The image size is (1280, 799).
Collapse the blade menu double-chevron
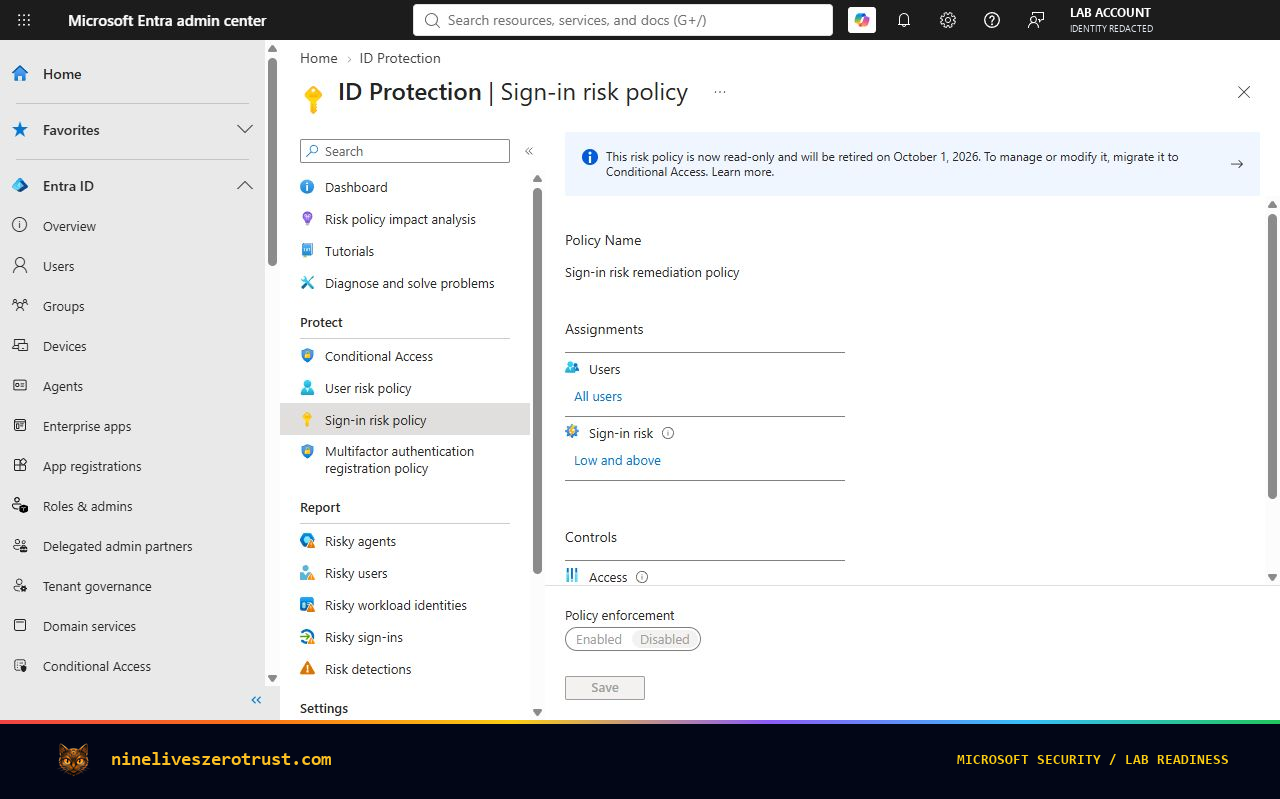click(x=529, y=151)
